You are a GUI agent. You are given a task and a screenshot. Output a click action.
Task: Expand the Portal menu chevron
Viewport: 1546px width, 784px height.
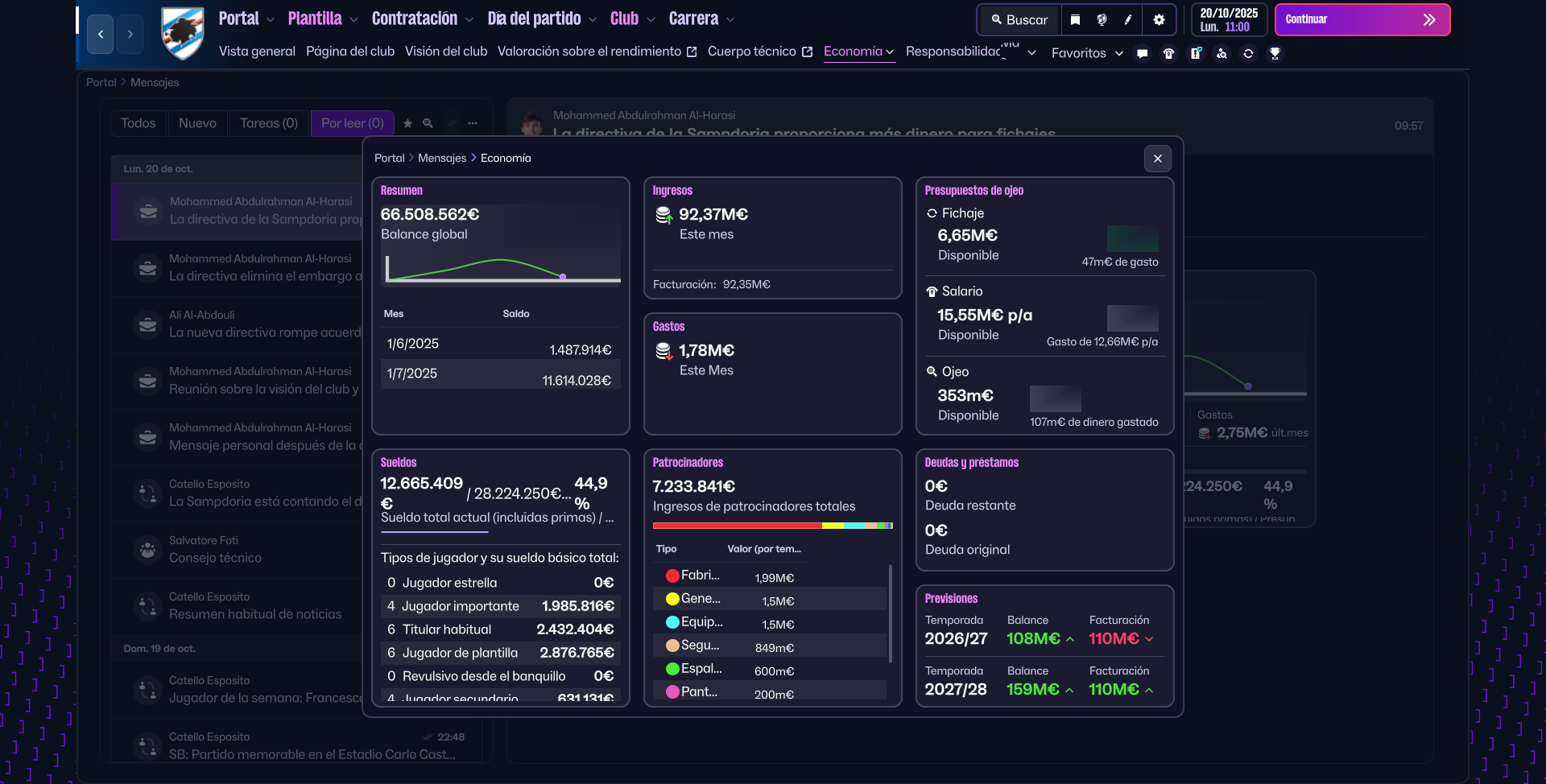pyautogui.click(x=271, y=19)
